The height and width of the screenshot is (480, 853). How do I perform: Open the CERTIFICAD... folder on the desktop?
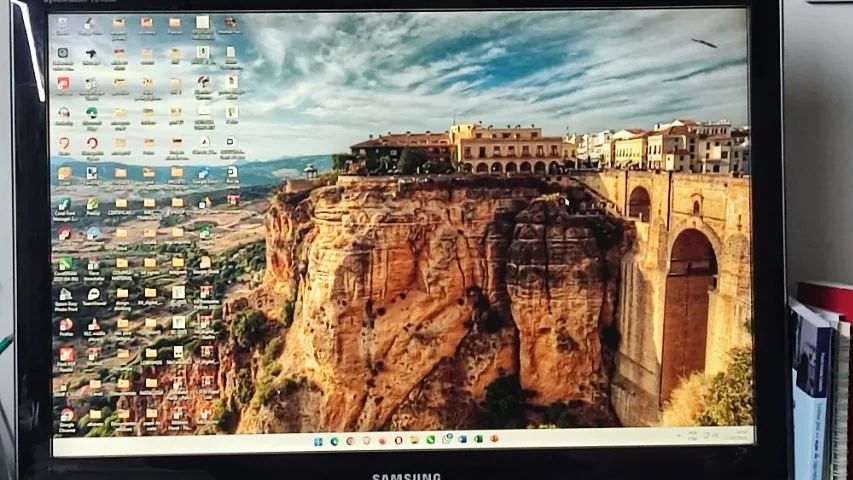tap(121, 207)
